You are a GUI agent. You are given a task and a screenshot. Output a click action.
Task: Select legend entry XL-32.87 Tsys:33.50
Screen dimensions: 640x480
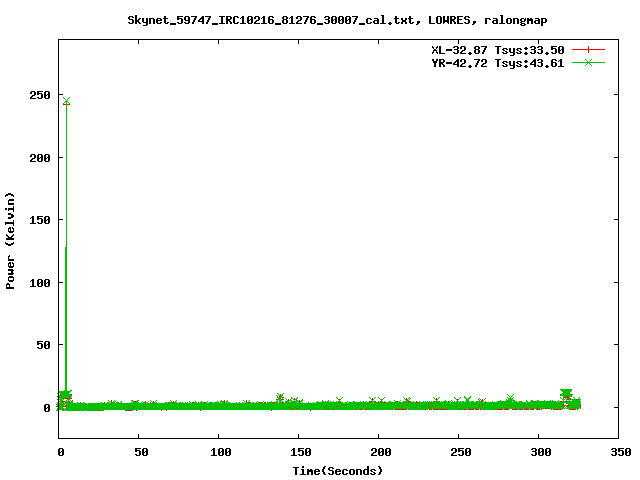498,50
